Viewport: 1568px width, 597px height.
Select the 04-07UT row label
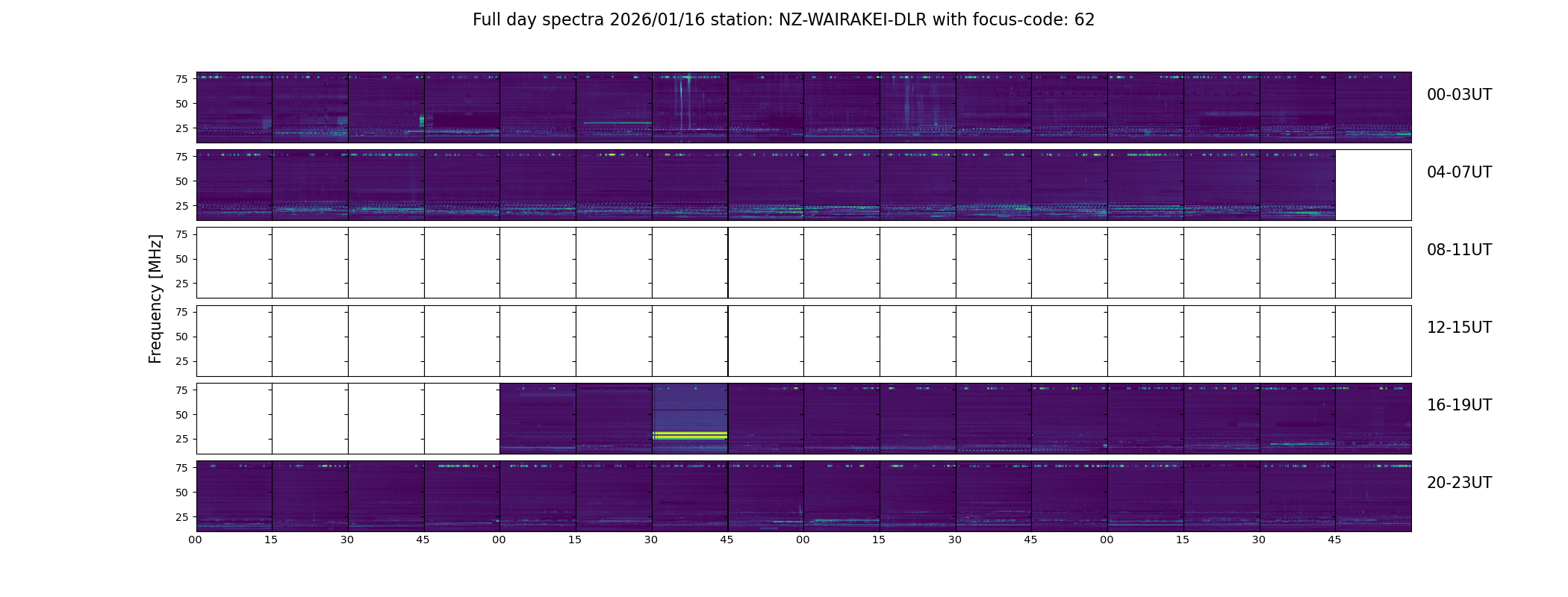(1459, 172)
